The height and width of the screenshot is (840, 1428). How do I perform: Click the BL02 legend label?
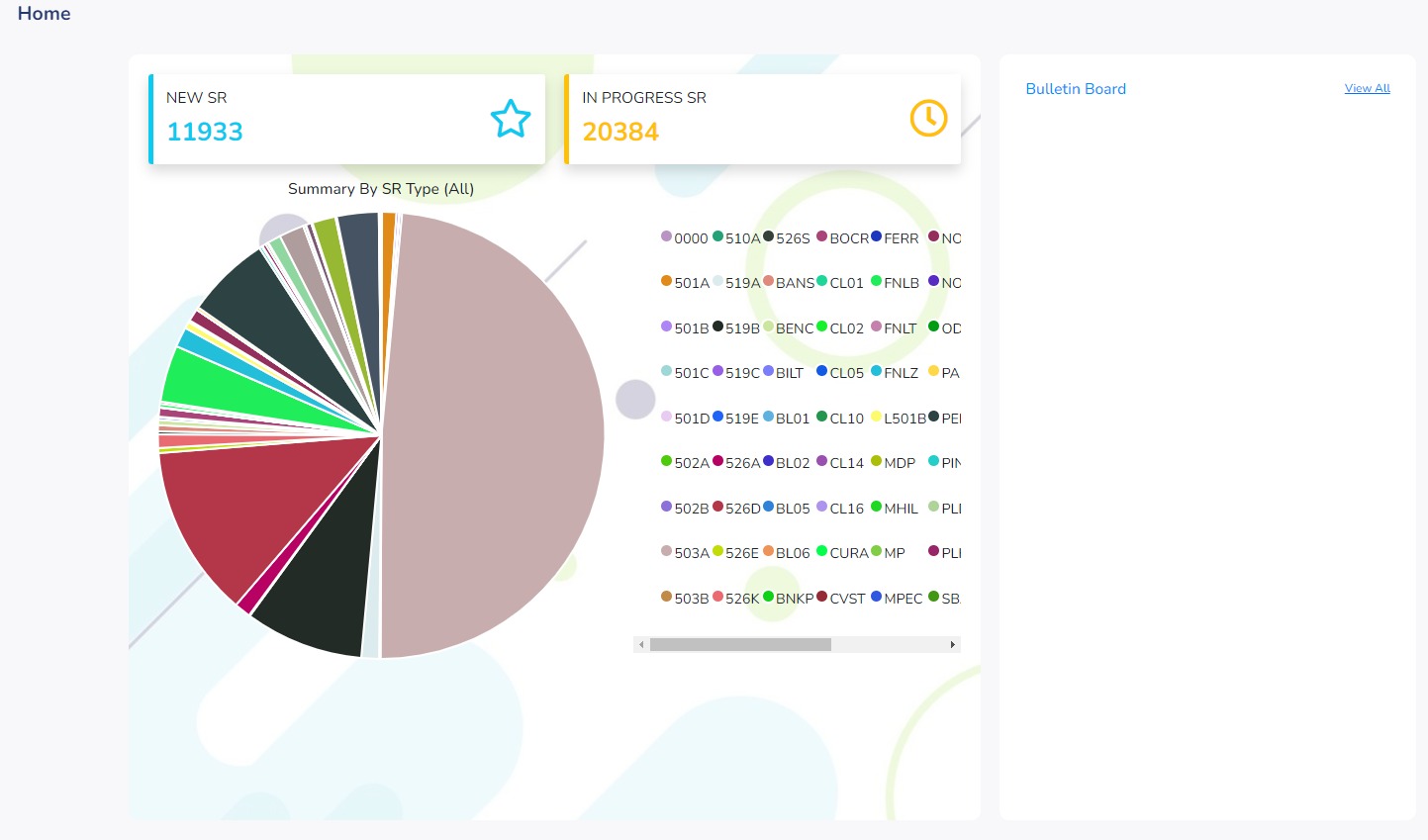tap(793, 463)
